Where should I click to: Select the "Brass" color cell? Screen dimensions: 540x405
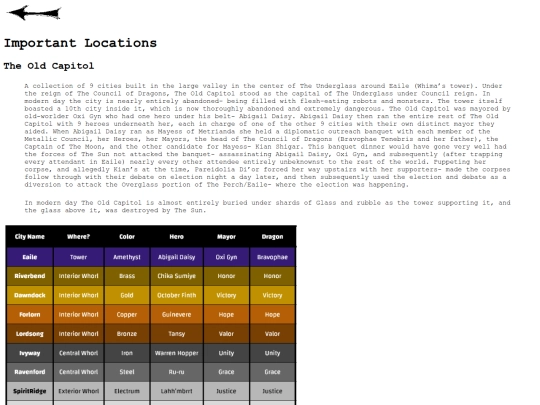click(127, 276)
